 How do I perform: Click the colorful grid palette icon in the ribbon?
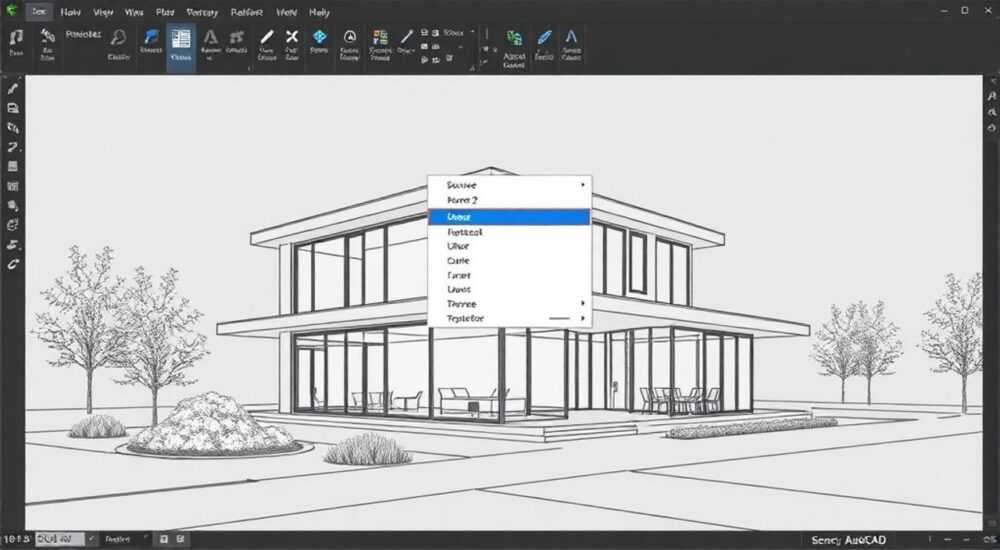[380, 37]
